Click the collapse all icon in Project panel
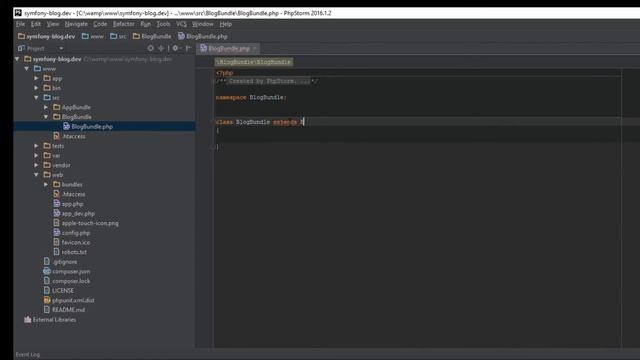 [161, 48]
